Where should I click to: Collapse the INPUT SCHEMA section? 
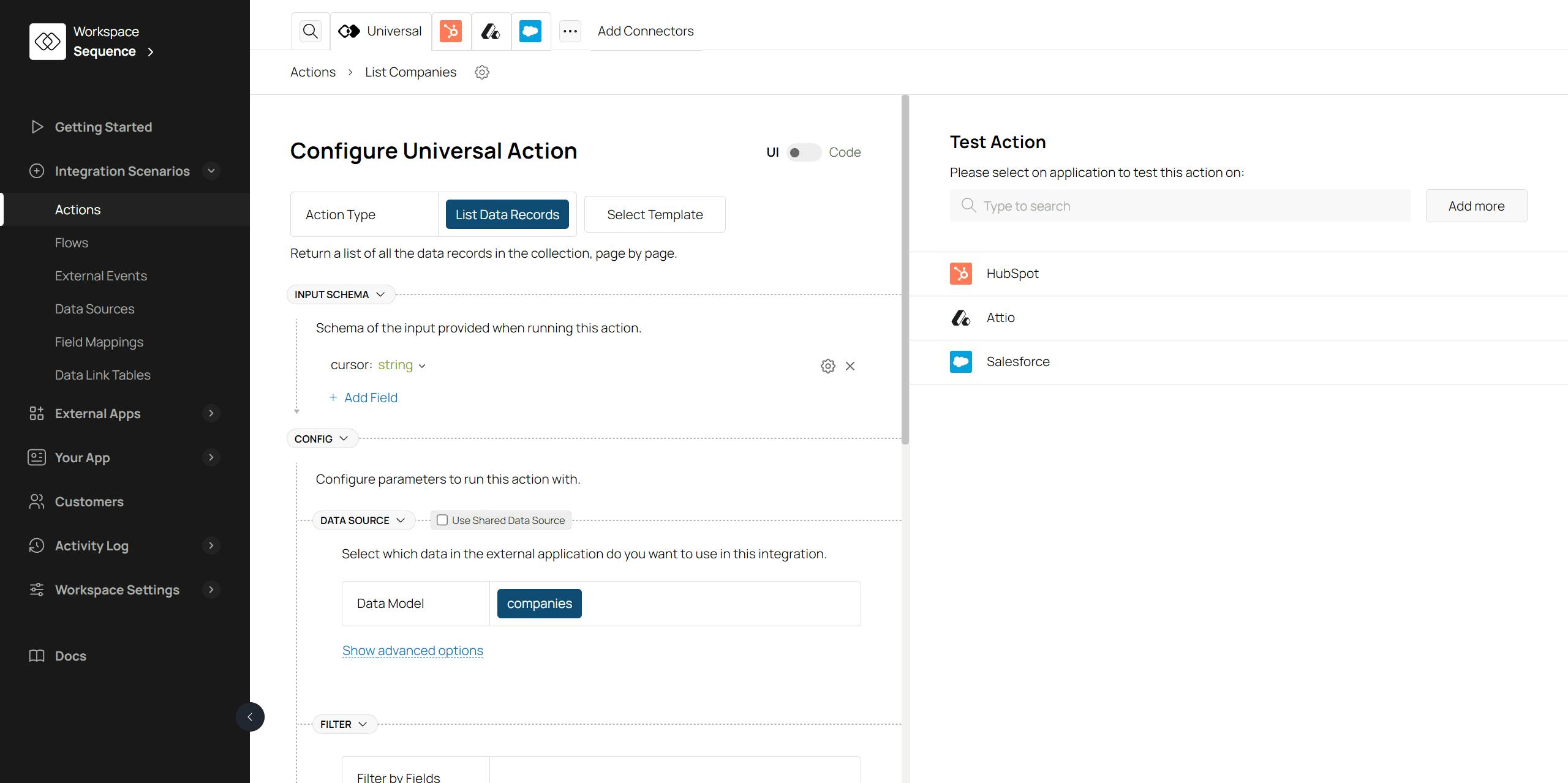(341, 294)
